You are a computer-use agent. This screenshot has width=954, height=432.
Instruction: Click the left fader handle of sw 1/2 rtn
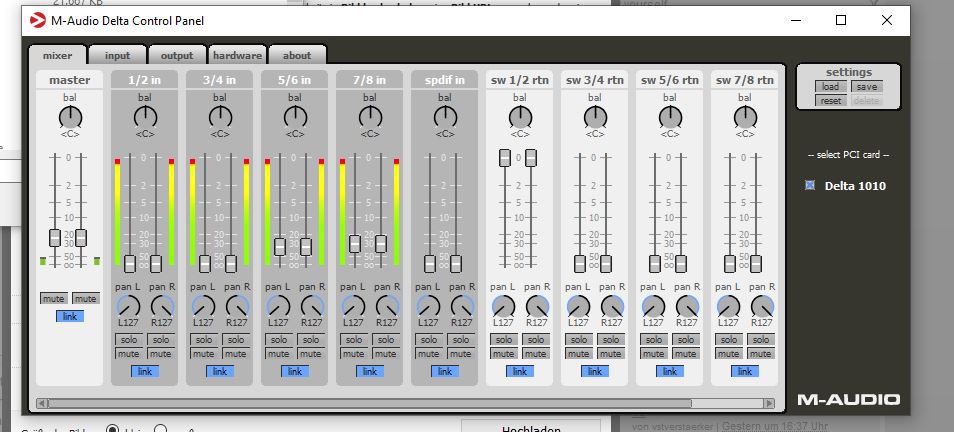[x=504, y=158]
